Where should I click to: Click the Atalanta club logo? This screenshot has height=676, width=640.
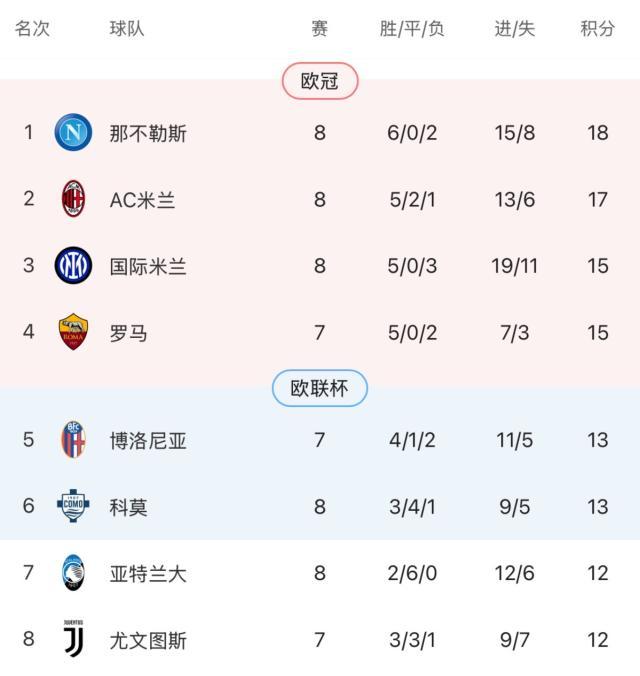pyautogui.click(x=73, y=573)
